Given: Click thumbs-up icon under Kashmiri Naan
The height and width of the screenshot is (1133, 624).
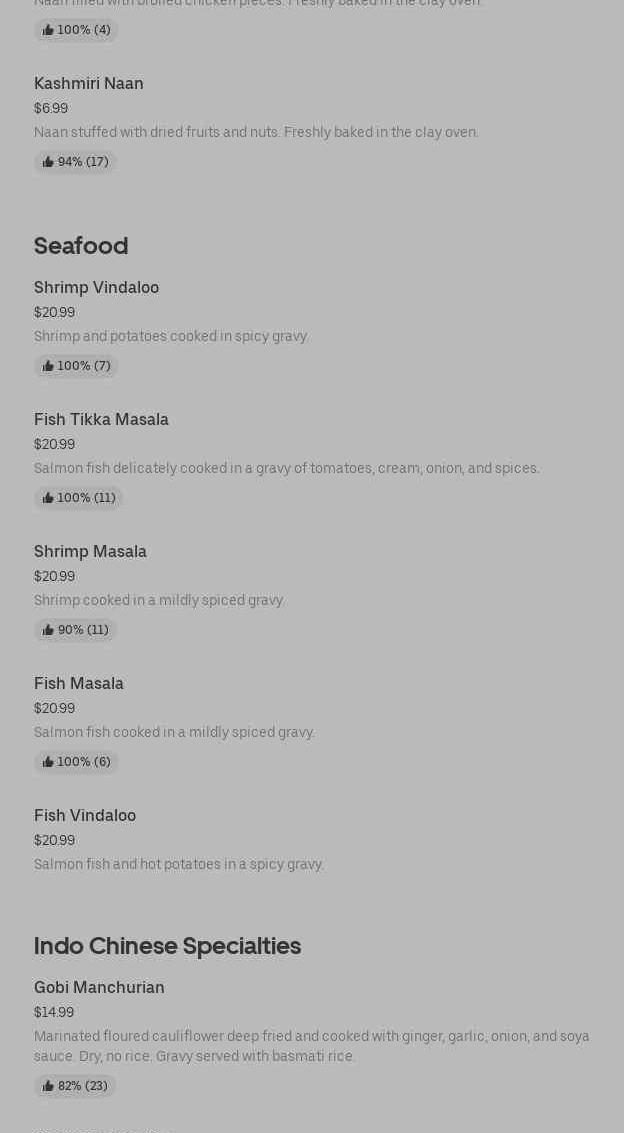Looking at the screenshot, I should (48, 162).
